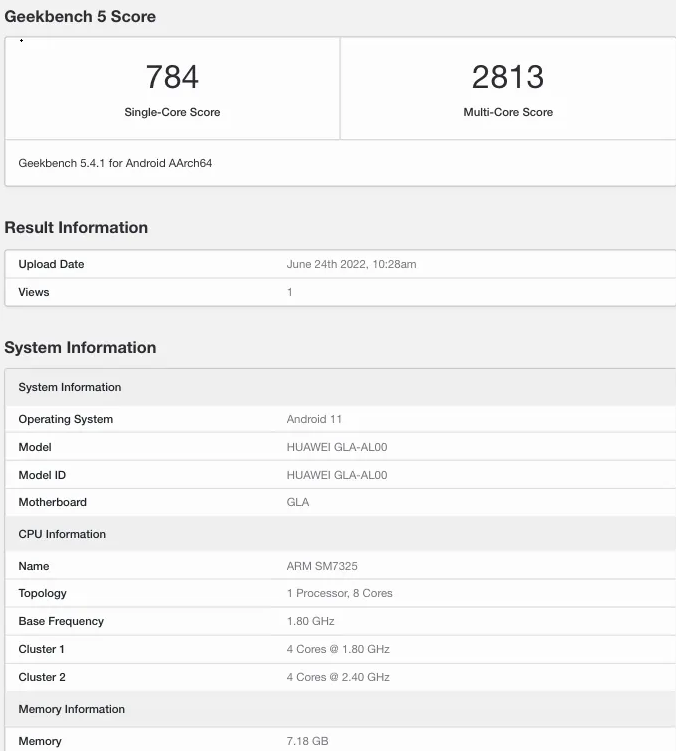Click the 2813 multi-core score number
This screenshot has width=676, height=751.
[507, 77]
